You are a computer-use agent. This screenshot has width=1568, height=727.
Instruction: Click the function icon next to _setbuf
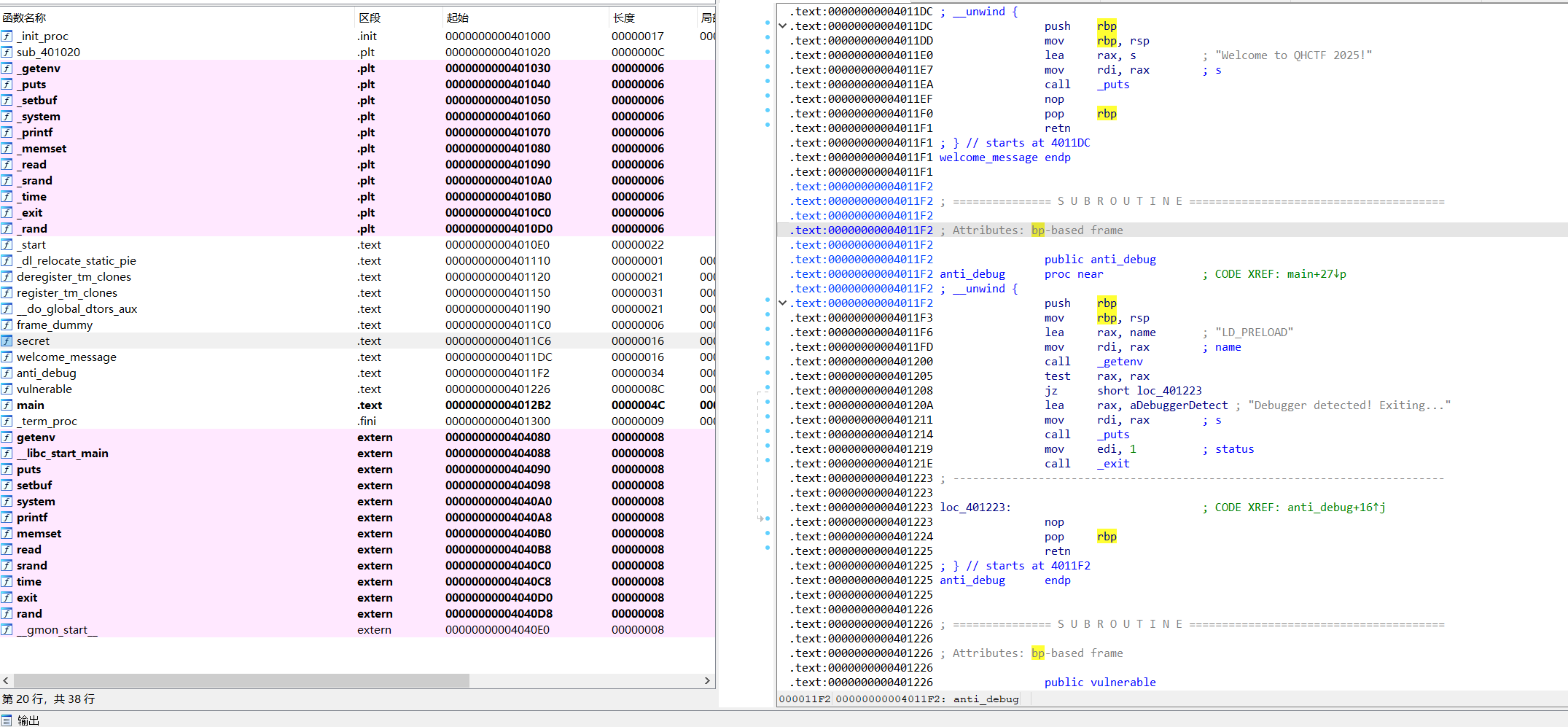[7, 100]
